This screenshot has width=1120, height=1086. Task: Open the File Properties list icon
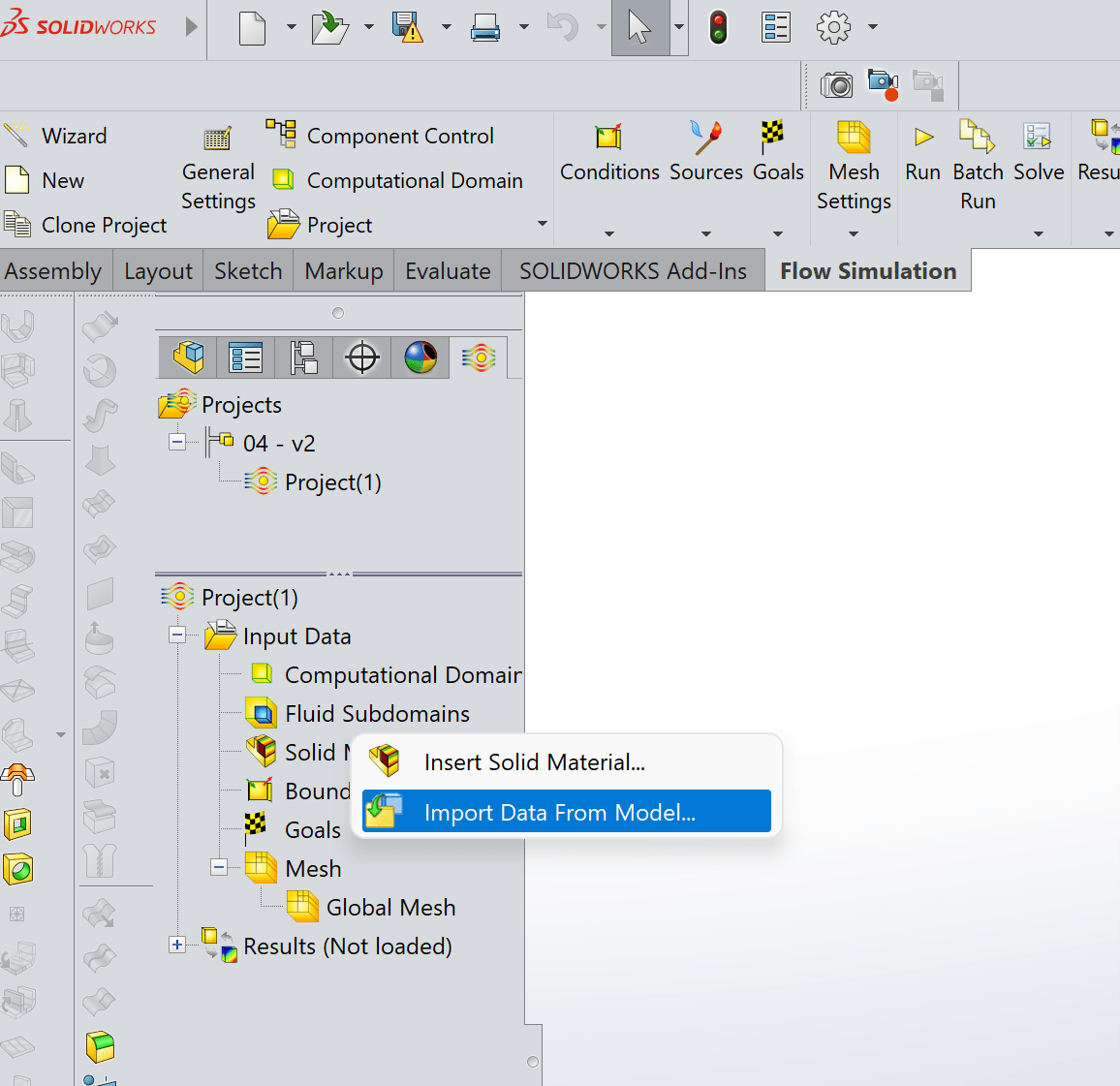click(x=776, y=28)
